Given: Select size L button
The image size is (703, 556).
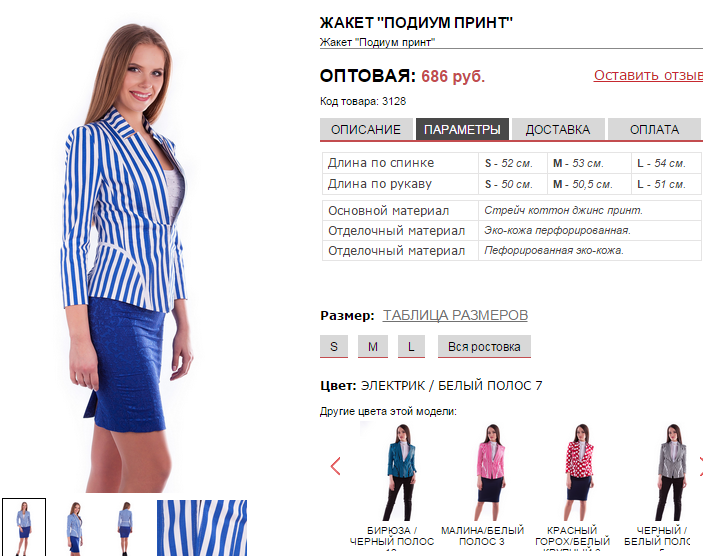Looking at the screenshot, I should (x=411, y=347).
